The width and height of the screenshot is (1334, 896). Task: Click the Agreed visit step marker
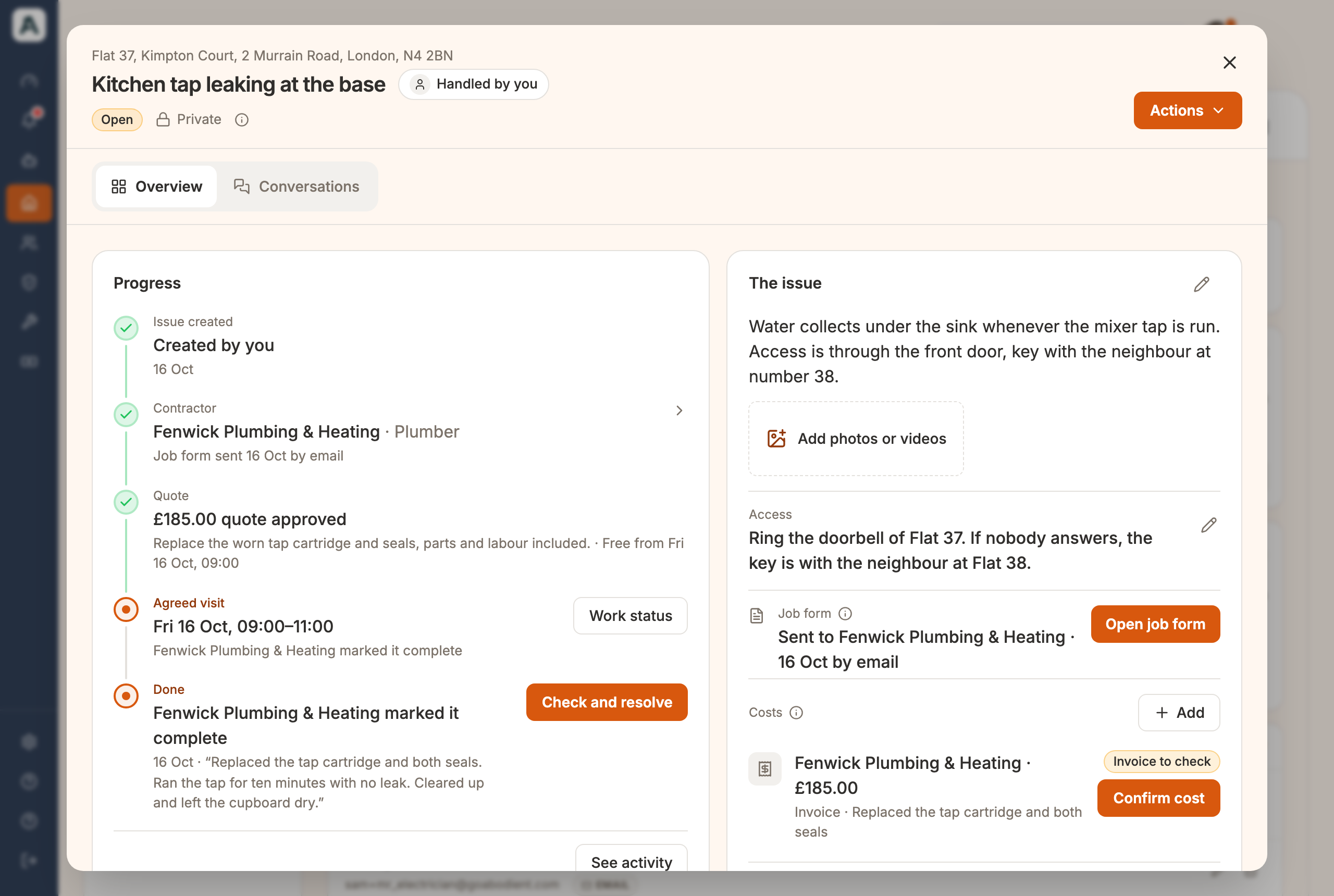pos(126,609)
